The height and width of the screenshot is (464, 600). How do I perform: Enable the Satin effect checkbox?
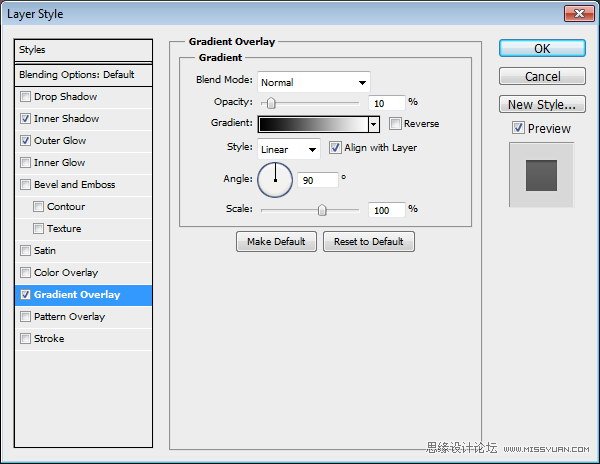[25, 251]
